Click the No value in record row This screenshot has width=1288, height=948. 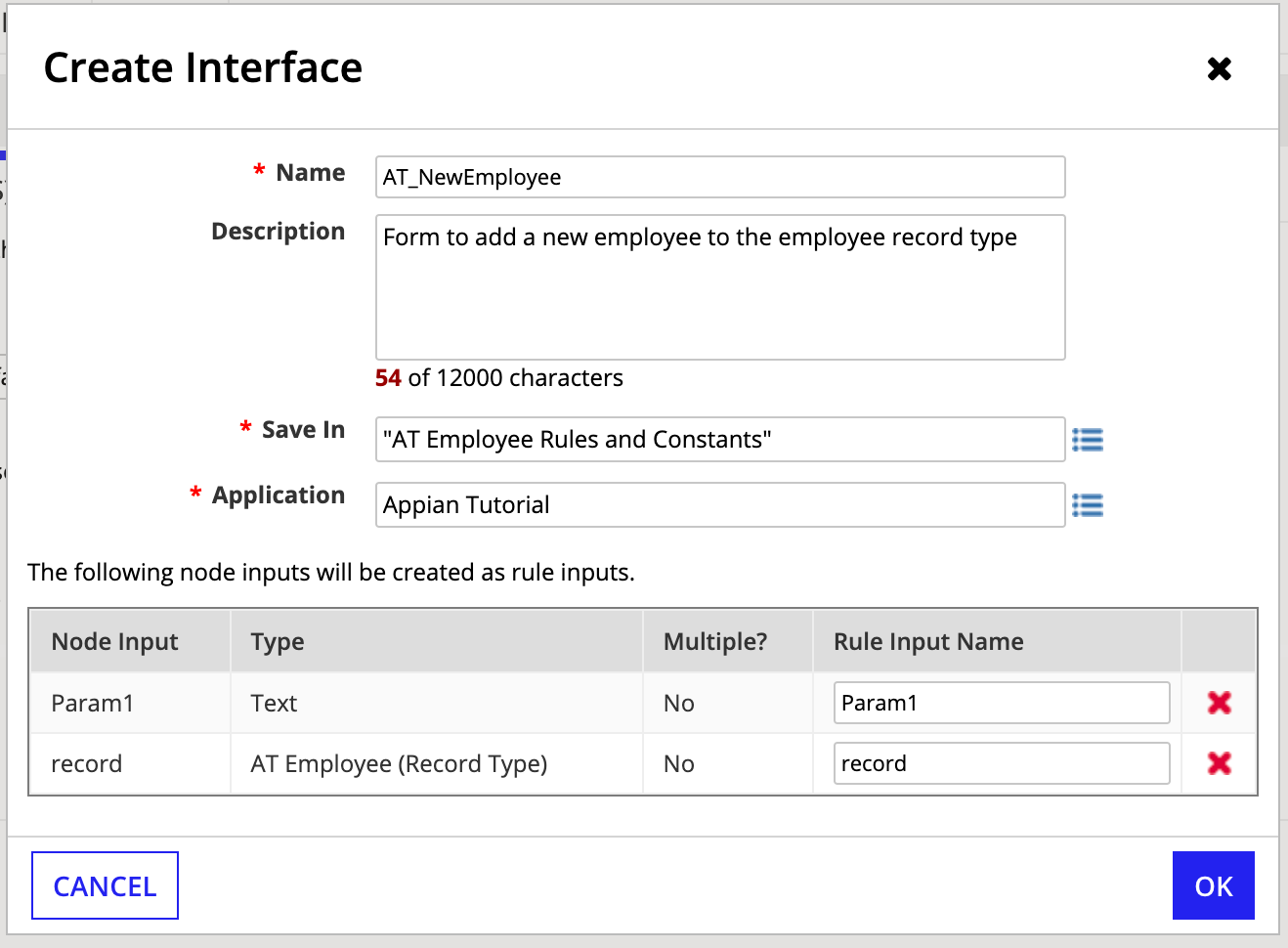[728, 763]
